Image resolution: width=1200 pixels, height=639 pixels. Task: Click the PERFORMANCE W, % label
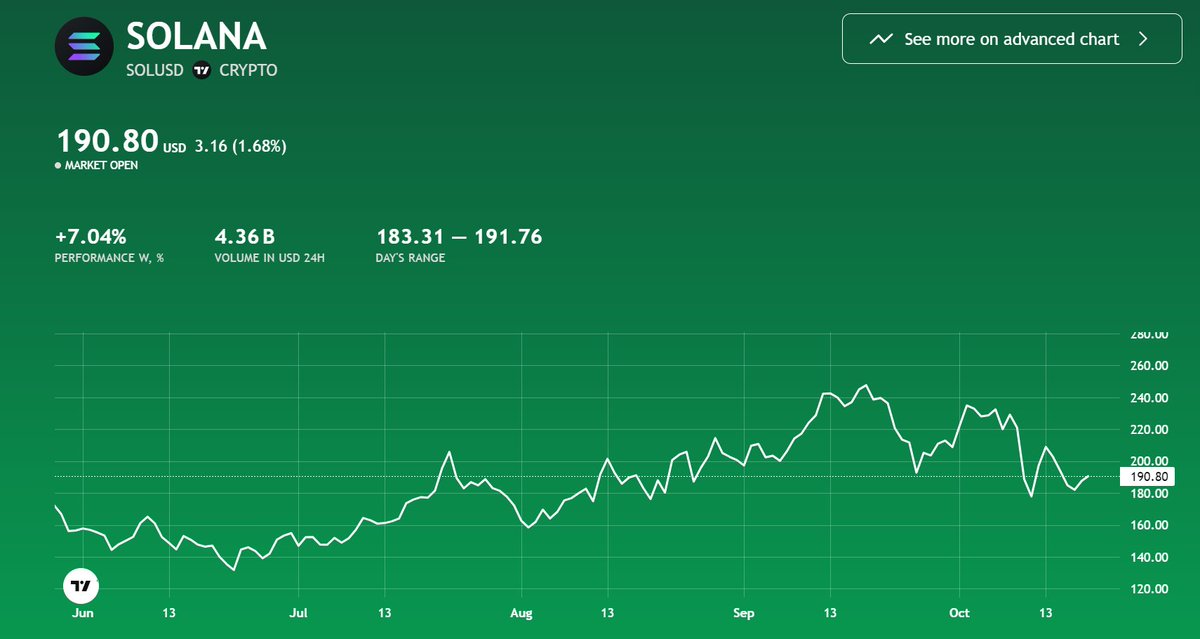click(110, 258)
